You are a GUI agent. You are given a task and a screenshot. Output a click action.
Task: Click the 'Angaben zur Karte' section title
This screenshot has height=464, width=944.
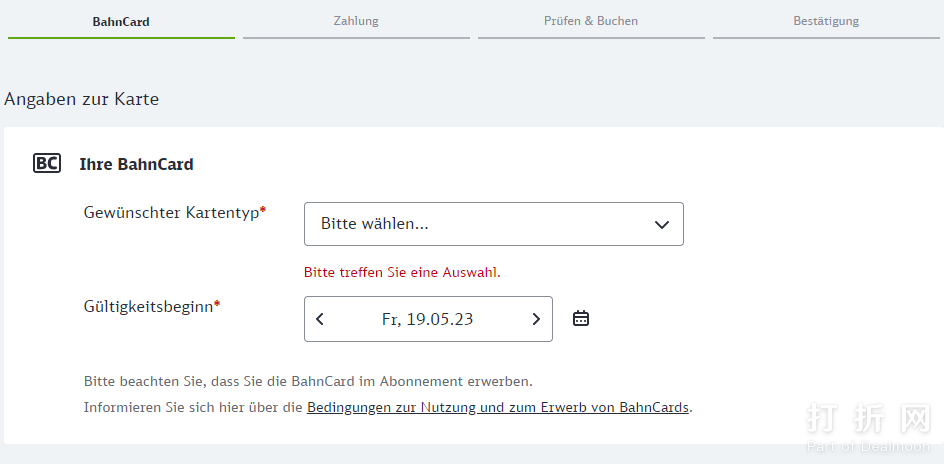pyautogui.click(x=82, y=99)
